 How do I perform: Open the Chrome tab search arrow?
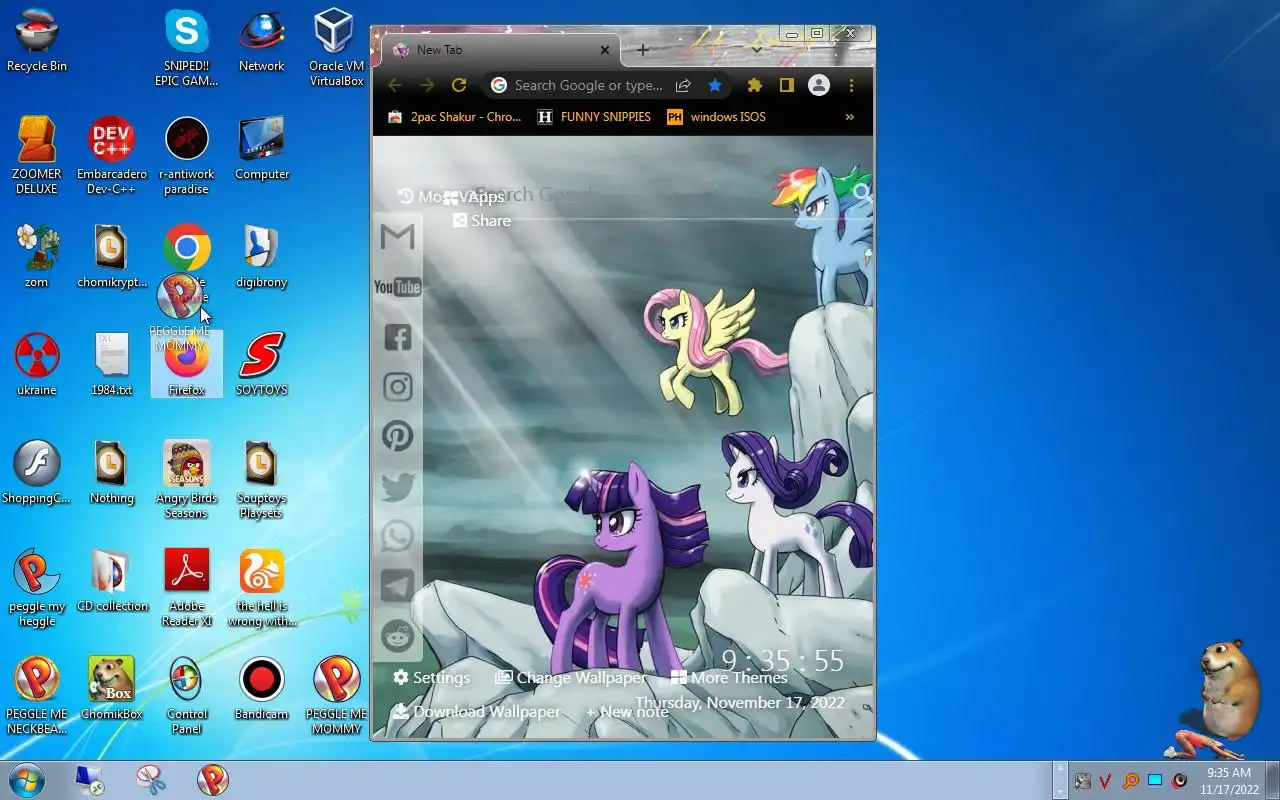pyautogui.click(x=757, y=49)
